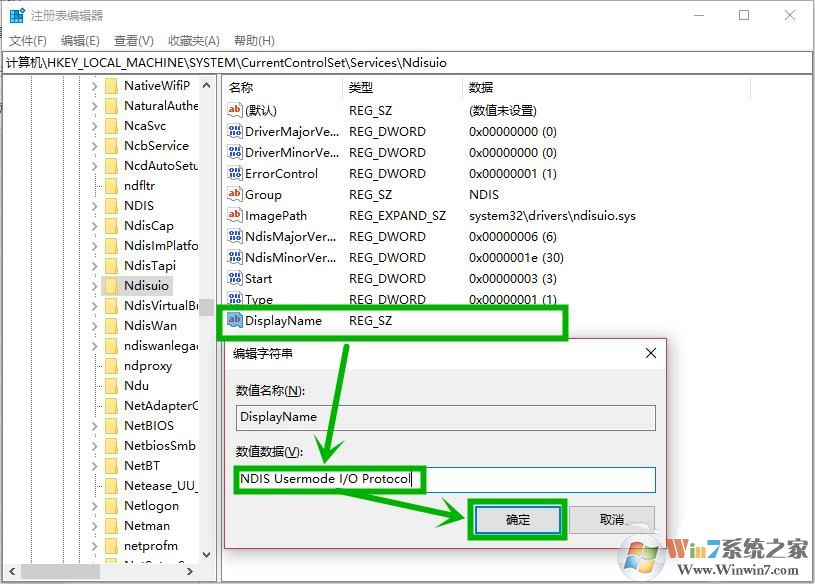Image resolution: width=815 pixels, height=584 pixels.
Task: Expand the NdisCap tree node
Action: point(95,226)
